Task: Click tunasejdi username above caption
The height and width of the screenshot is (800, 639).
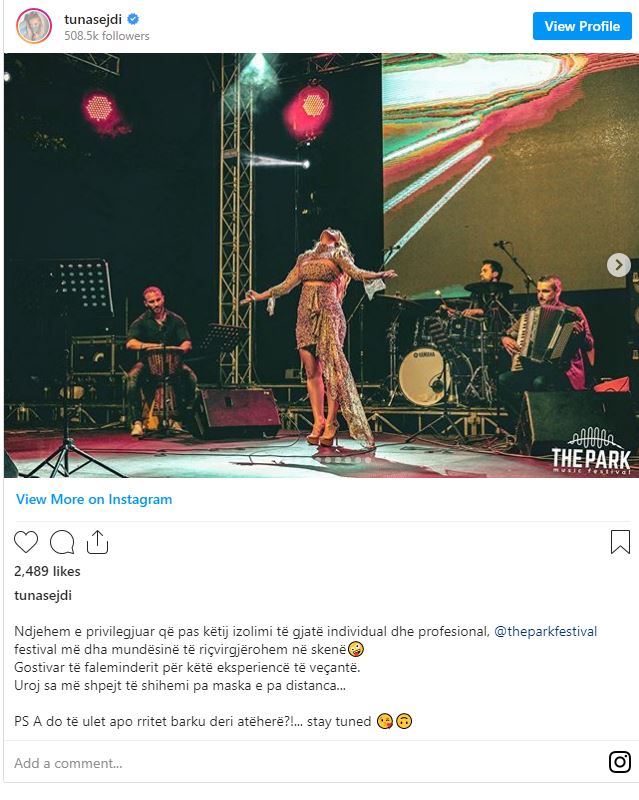Action: [43, 595]
